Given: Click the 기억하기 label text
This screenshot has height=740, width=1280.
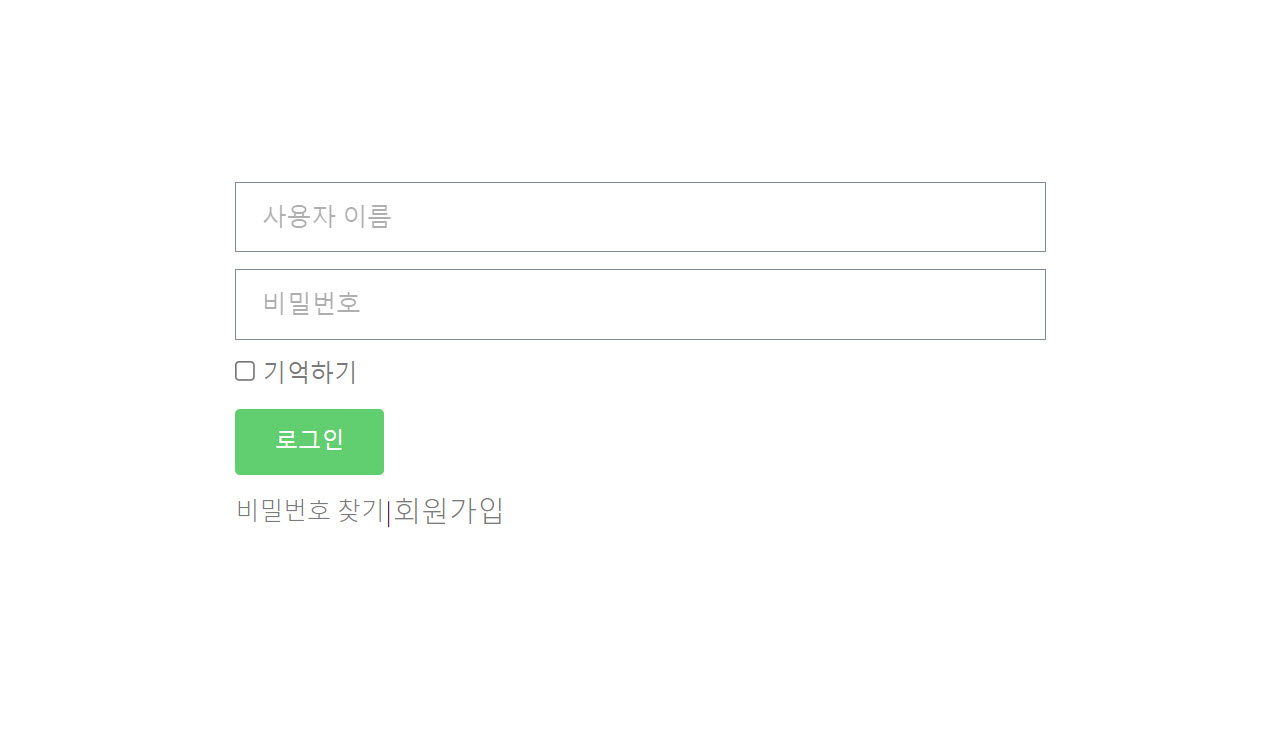Looking at the screenshot, I should (310, 371).
